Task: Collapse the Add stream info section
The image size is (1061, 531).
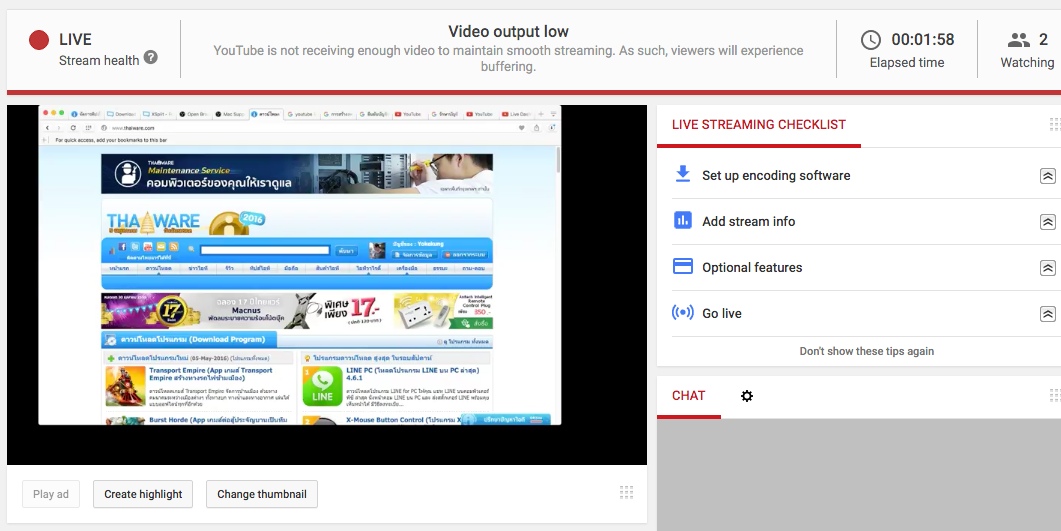Action: coord(1047,222)
